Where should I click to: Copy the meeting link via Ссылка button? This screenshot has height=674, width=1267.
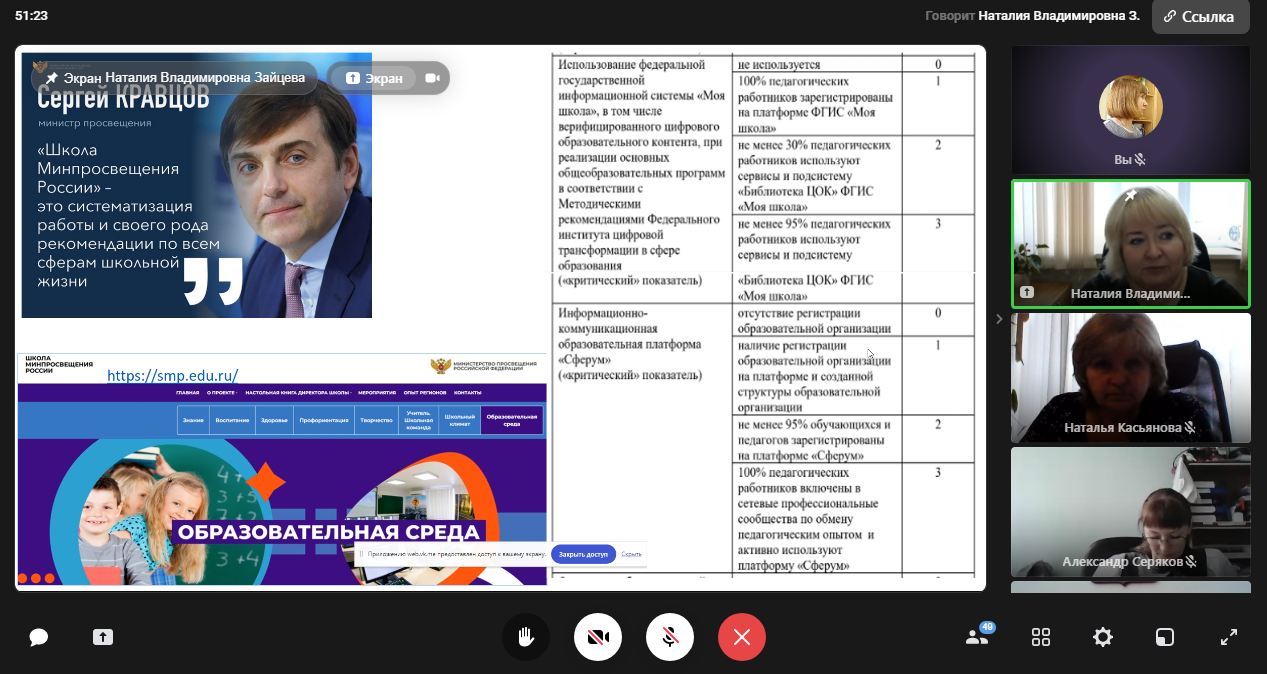click(x=1200, y=16)
